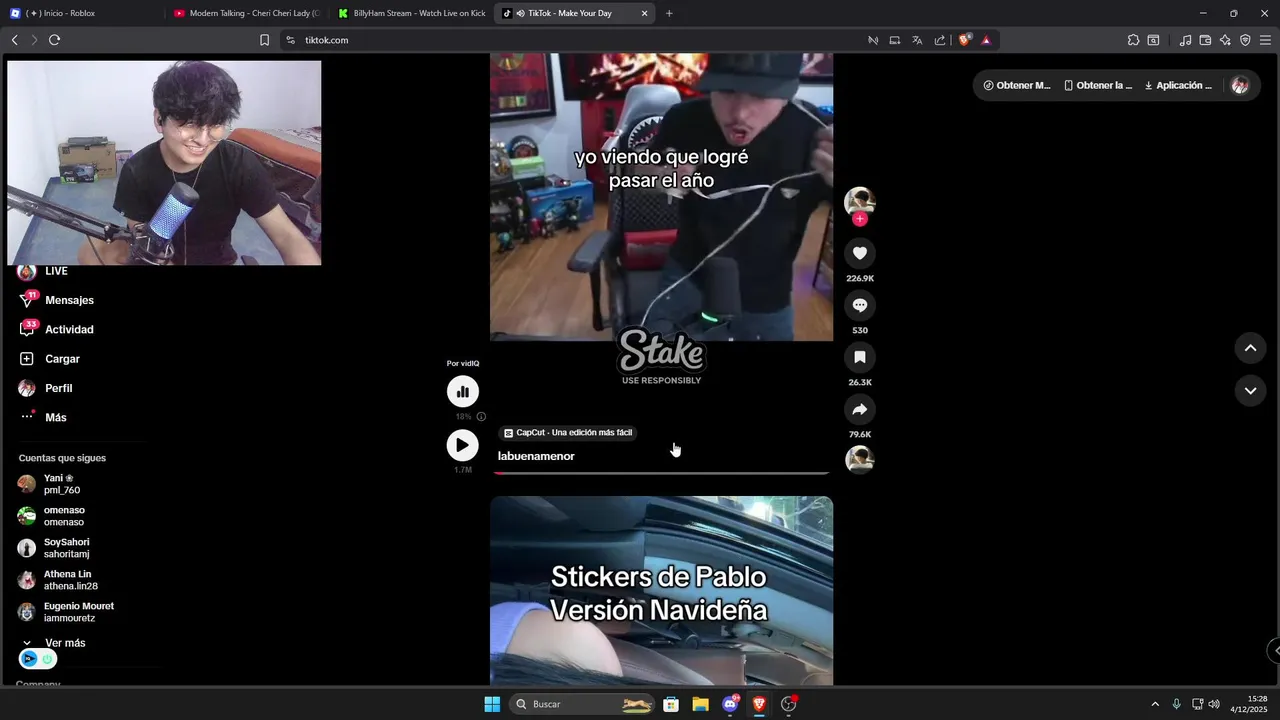Open a new browser tab

(669, 13)
